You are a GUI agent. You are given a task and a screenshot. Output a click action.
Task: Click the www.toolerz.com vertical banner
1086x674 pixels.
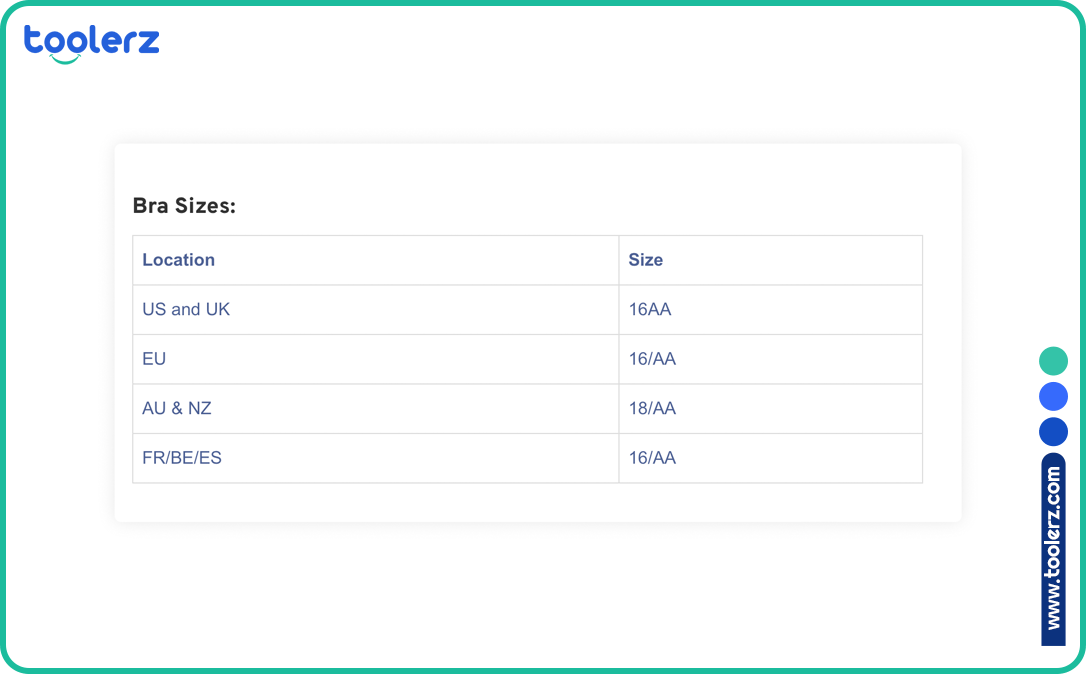(1053, 549)
